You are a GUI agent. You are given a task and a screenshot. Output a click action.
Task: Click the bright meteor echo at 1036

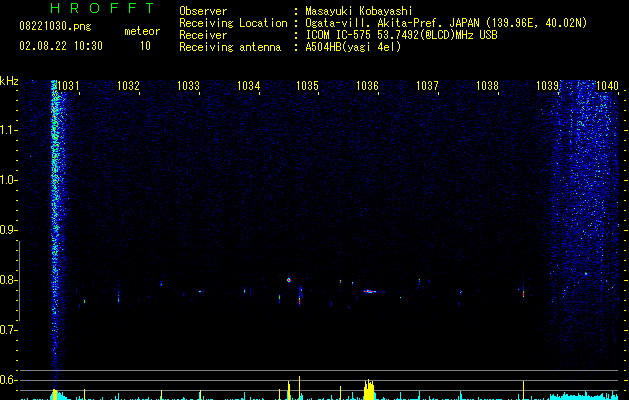(x=370, y=291)
